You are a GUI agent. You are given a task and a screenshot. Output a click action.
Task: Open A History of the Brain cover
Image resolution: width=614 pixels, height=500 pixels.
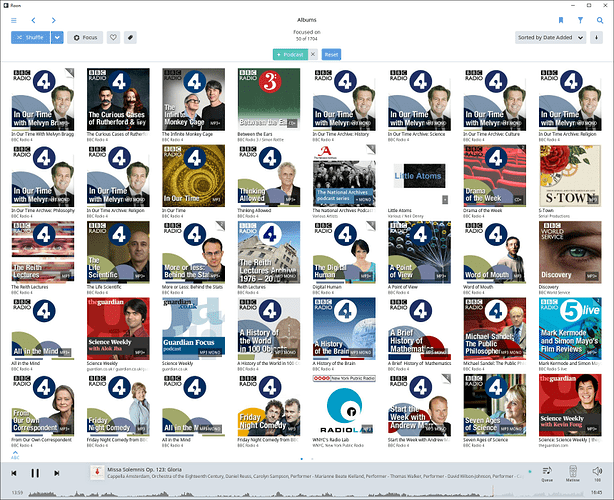tap(344, 329)
